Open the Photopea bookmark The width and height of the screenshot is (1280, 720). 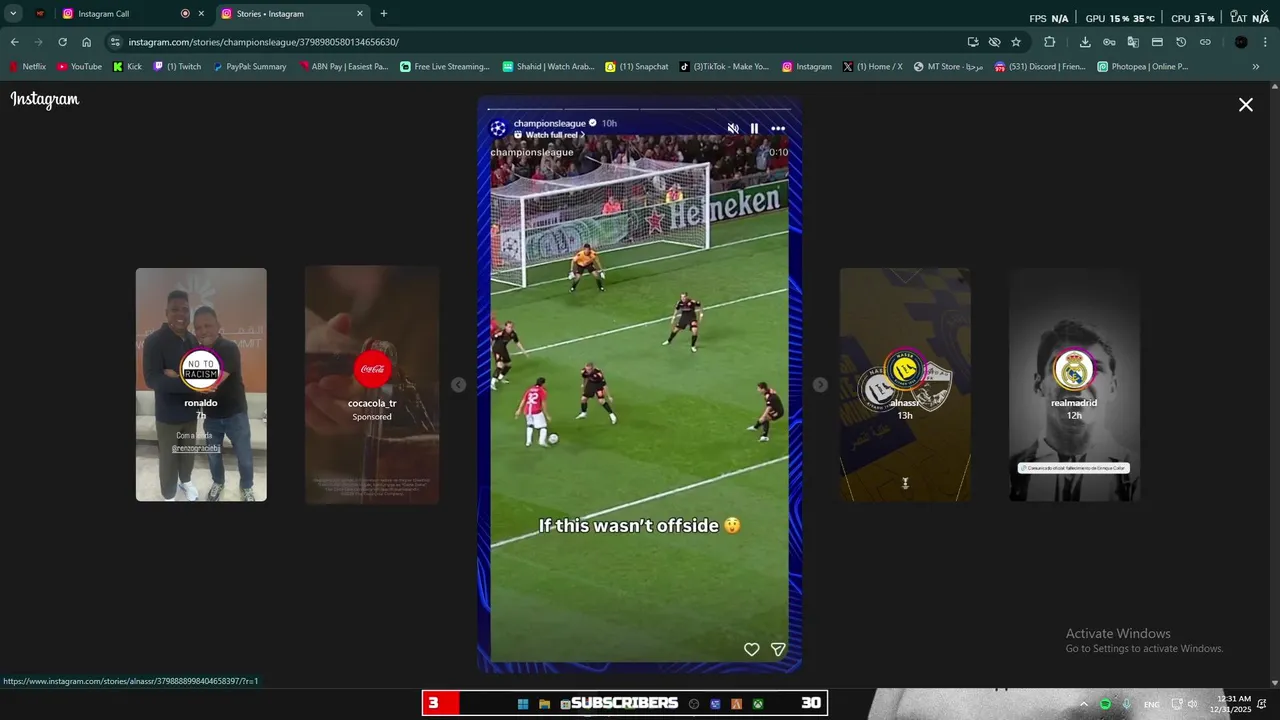coord(1143,67)
